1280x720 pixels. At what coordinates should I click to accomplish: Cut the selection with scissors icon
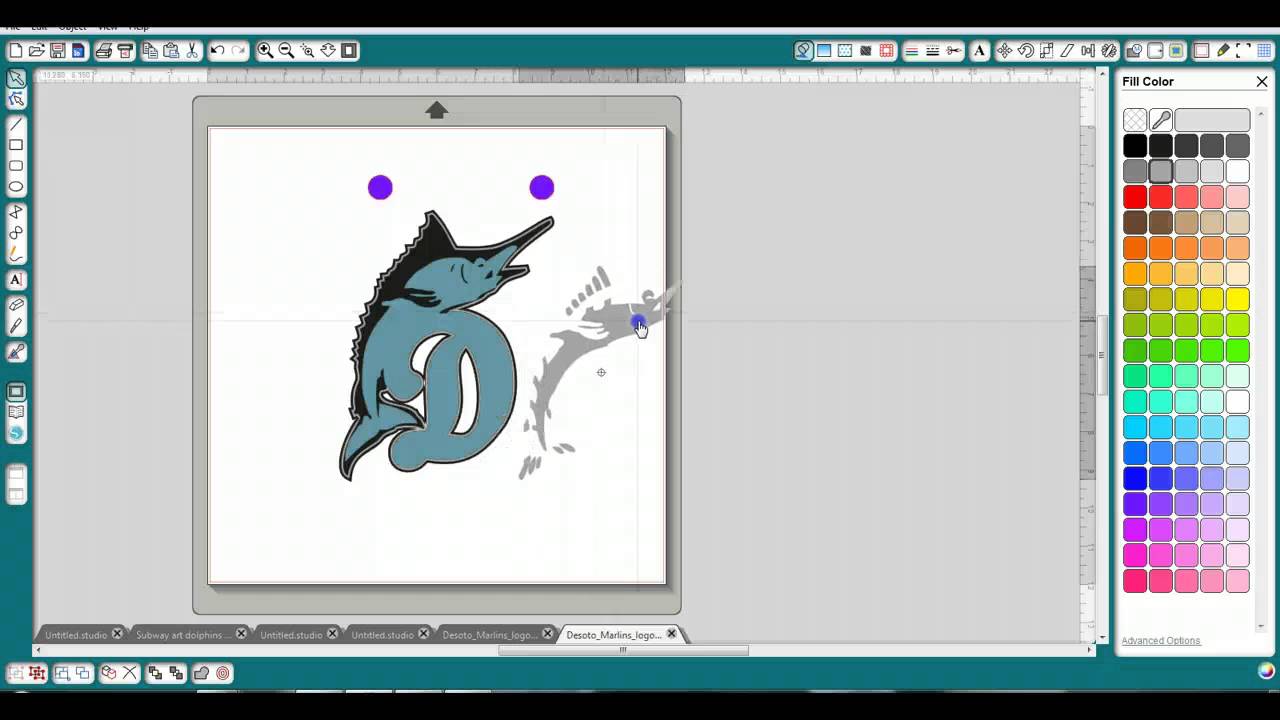pyautogui.click(x=192, y=50)
